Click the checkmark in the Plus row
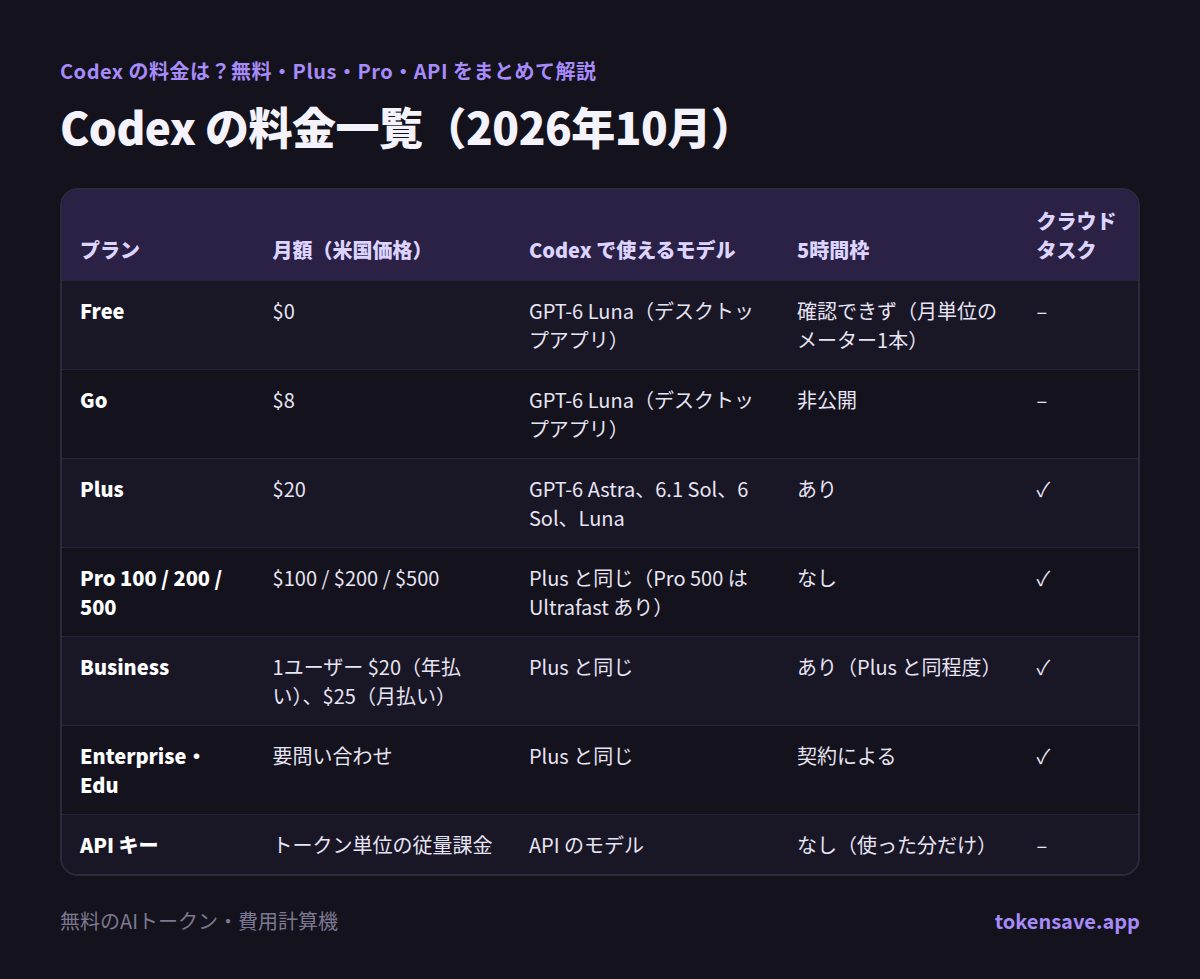 pyautogui.click(x=1043, y=490)
